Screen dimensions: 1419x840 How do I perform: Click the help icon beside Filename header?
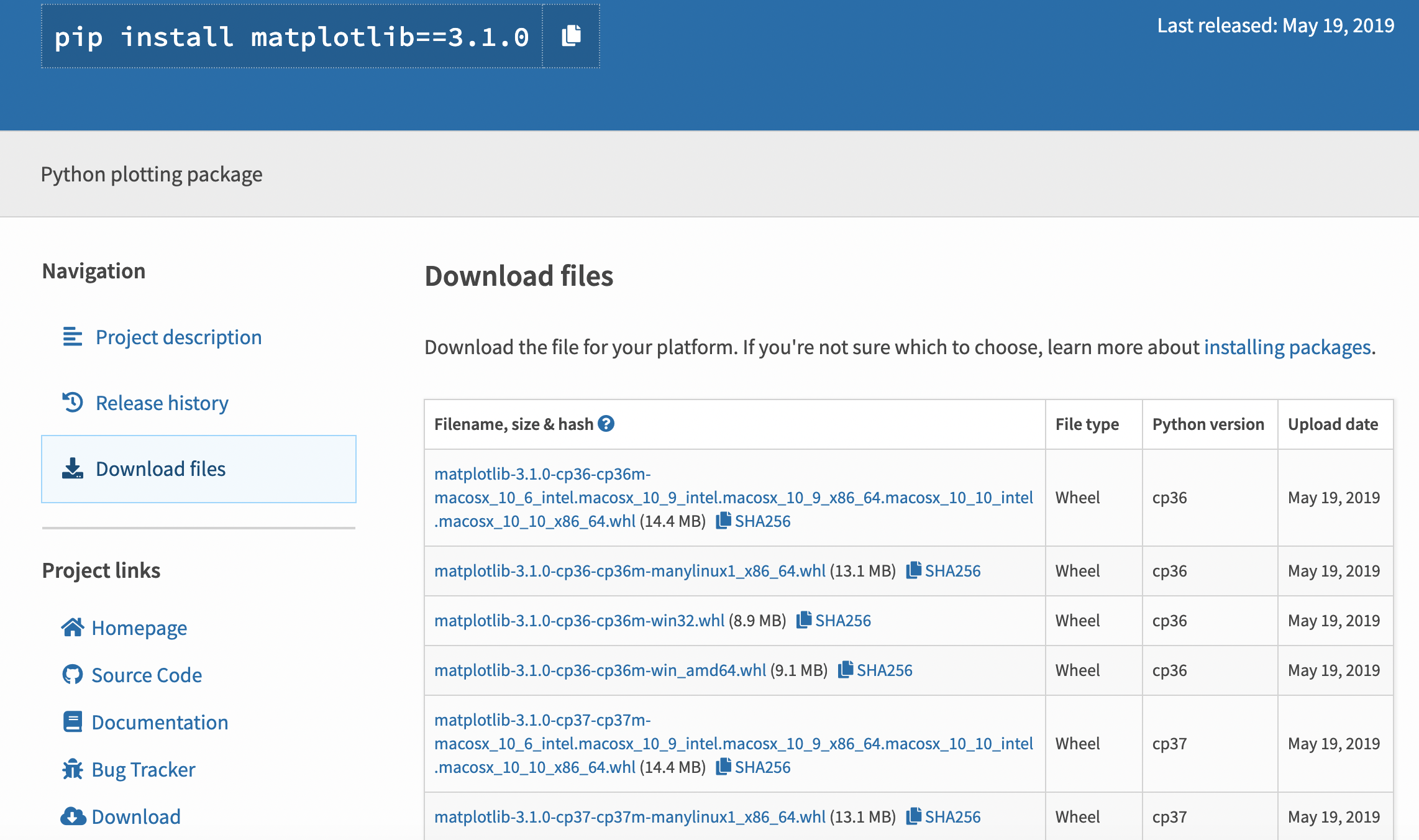pyautogui.click(x=606, y=424)
